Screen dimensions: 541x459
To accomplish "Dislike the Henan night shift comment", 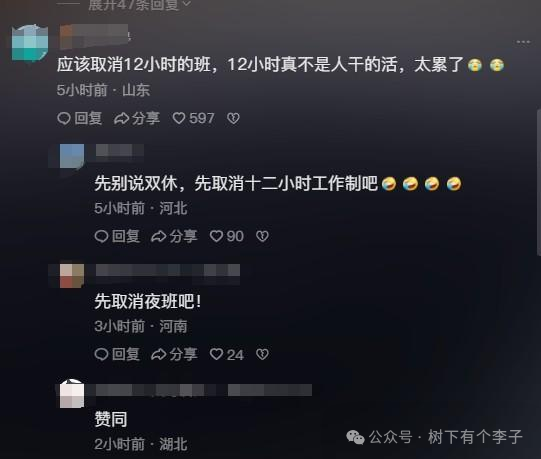I will coord(262,354).
